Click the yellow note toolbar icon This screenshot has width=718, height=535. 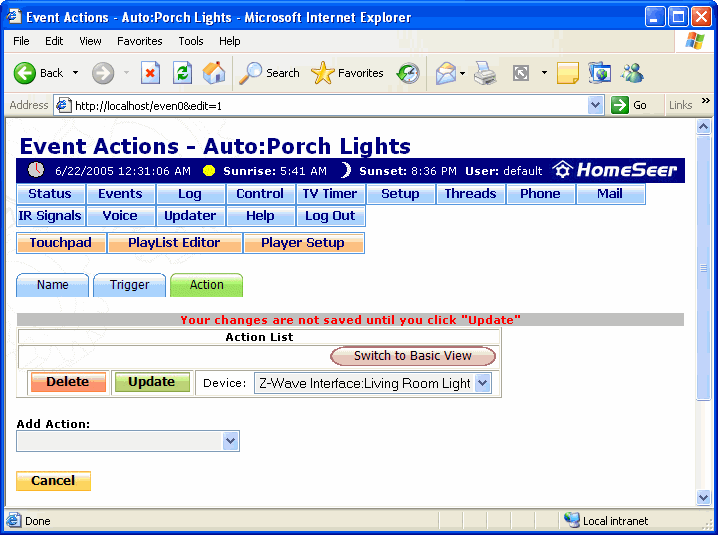tap(568, 73)
